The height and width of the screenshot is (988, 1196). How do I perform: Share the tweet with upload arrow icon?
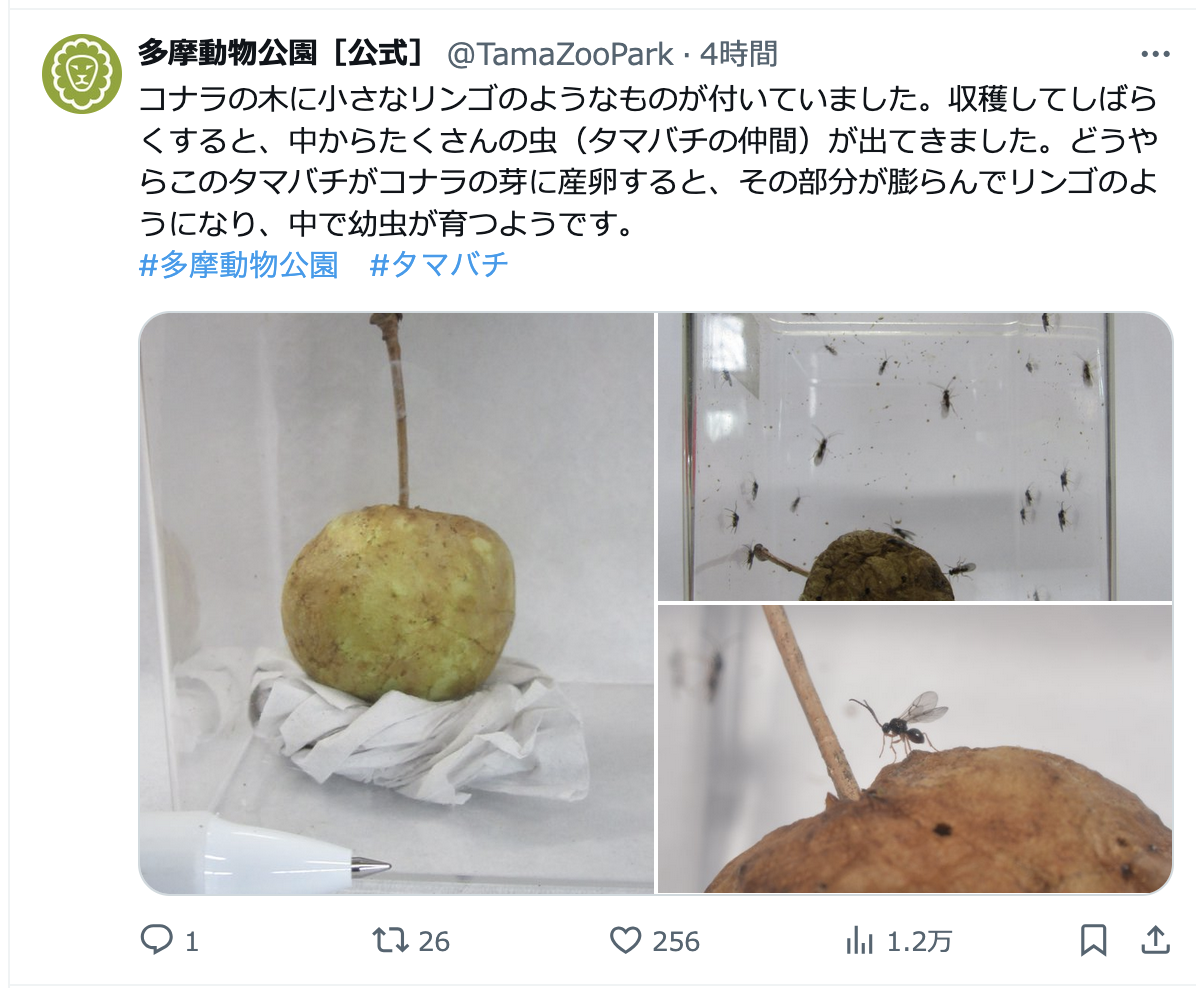(1156, 940)
